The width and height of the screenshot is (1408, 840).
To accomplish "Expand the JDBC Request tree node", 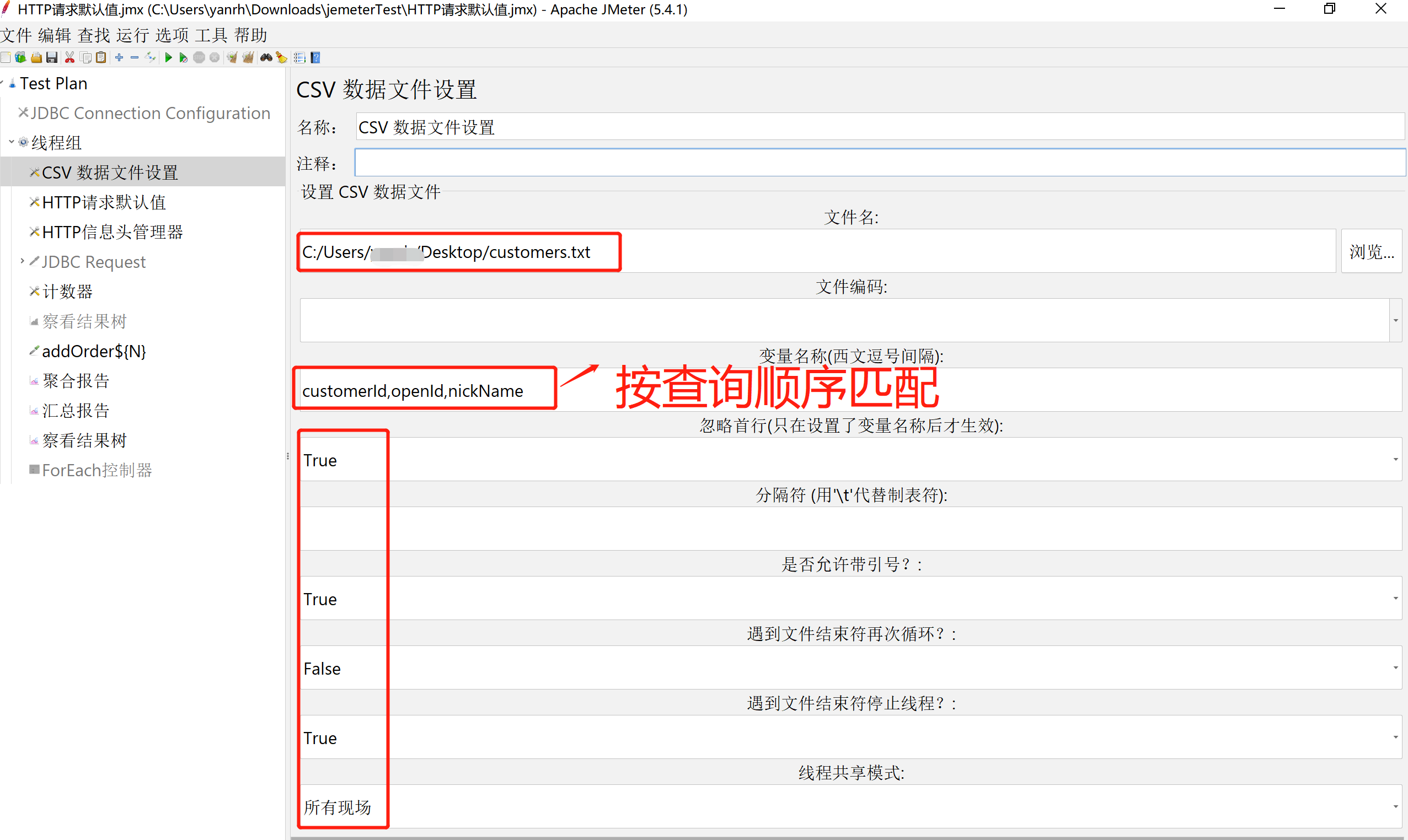I will (22, 261).
